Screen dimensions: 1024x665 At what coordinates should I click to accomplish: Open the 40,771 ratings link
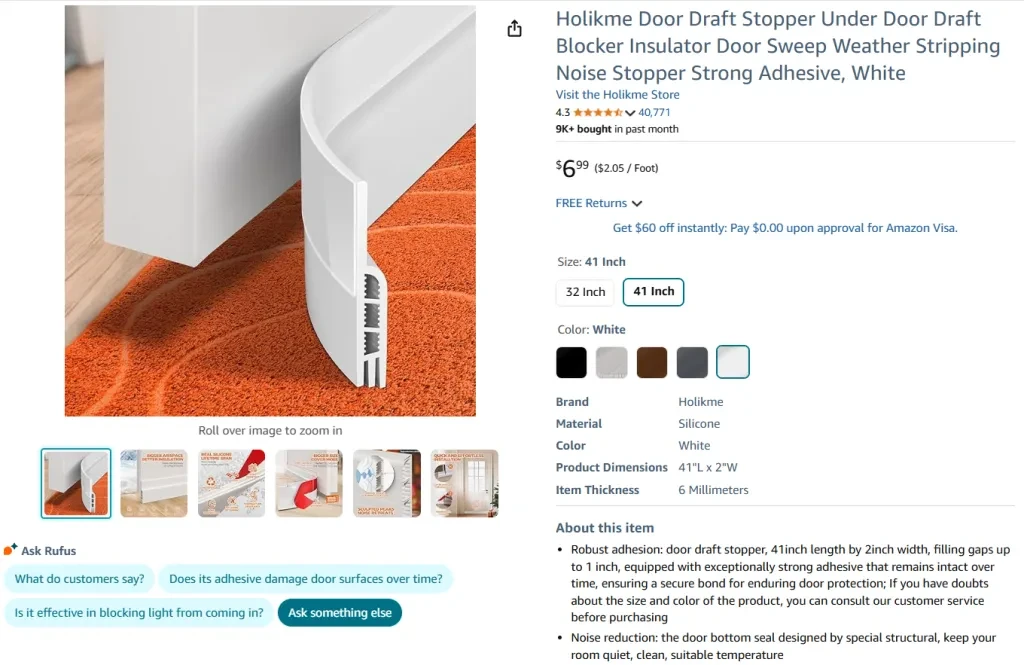[654, 112]
